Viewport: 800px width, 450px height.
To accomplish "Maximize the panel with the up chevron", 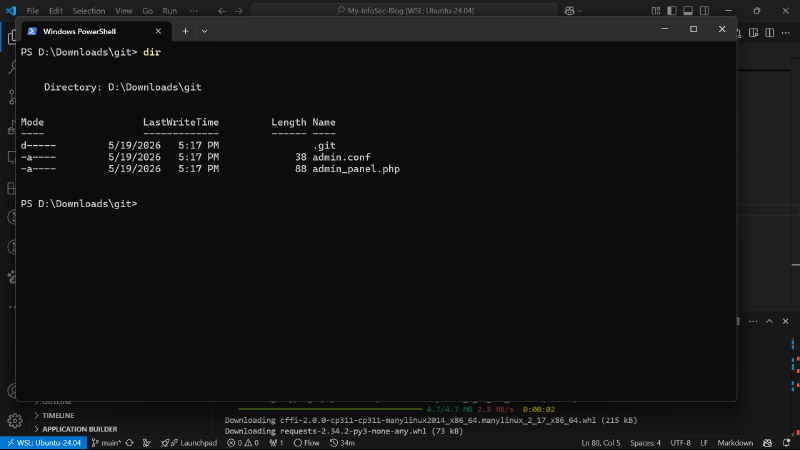I will [x=769, y=321].
